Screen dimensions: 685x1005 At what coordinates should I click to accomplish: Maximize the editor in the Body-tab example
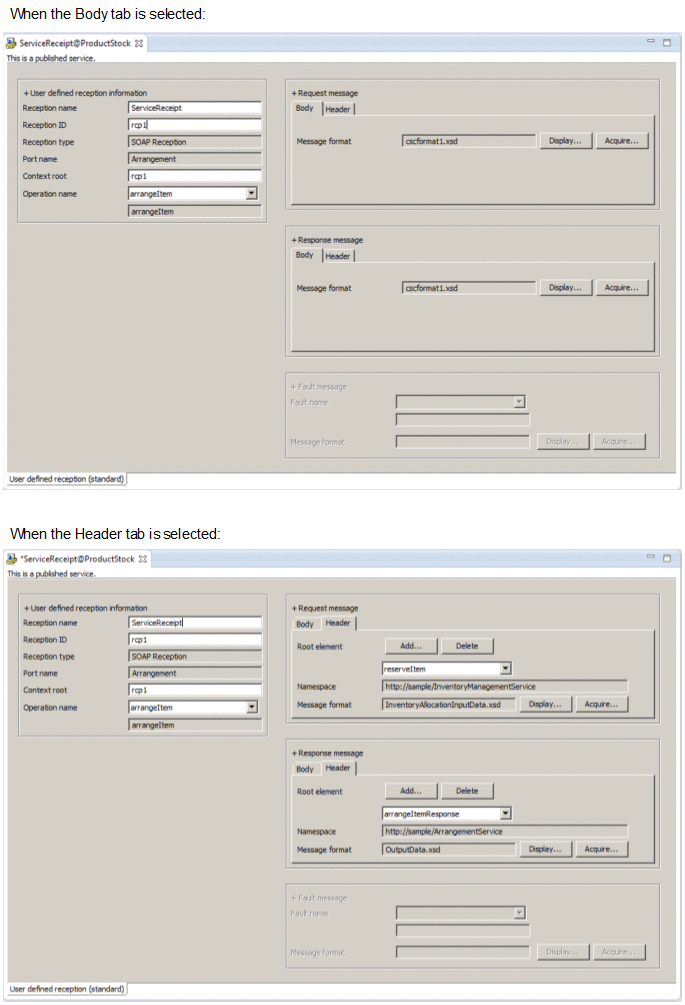667,42
